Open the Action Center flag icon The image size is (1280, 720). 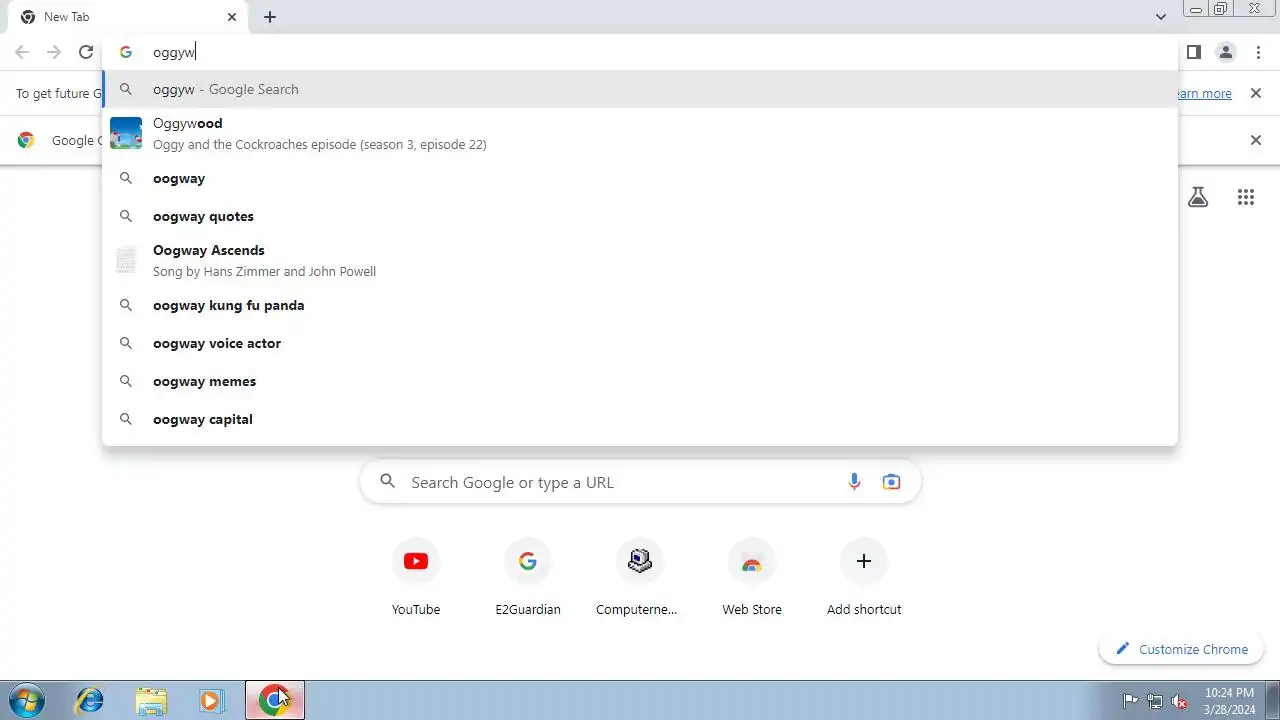click(x=1130, y=701)
